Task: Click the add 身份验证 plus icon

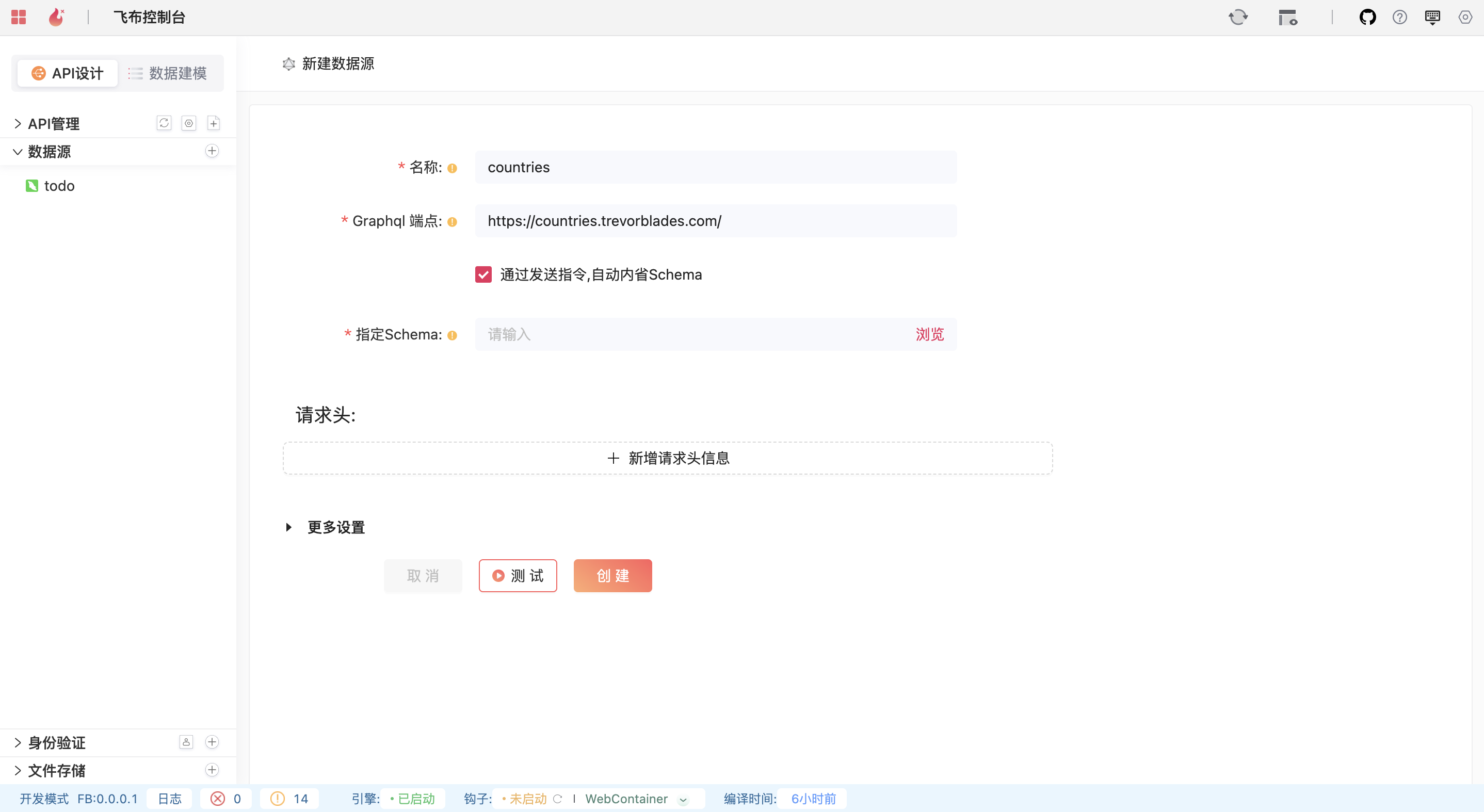Action: pyautogui.click(x=212, y=742)
